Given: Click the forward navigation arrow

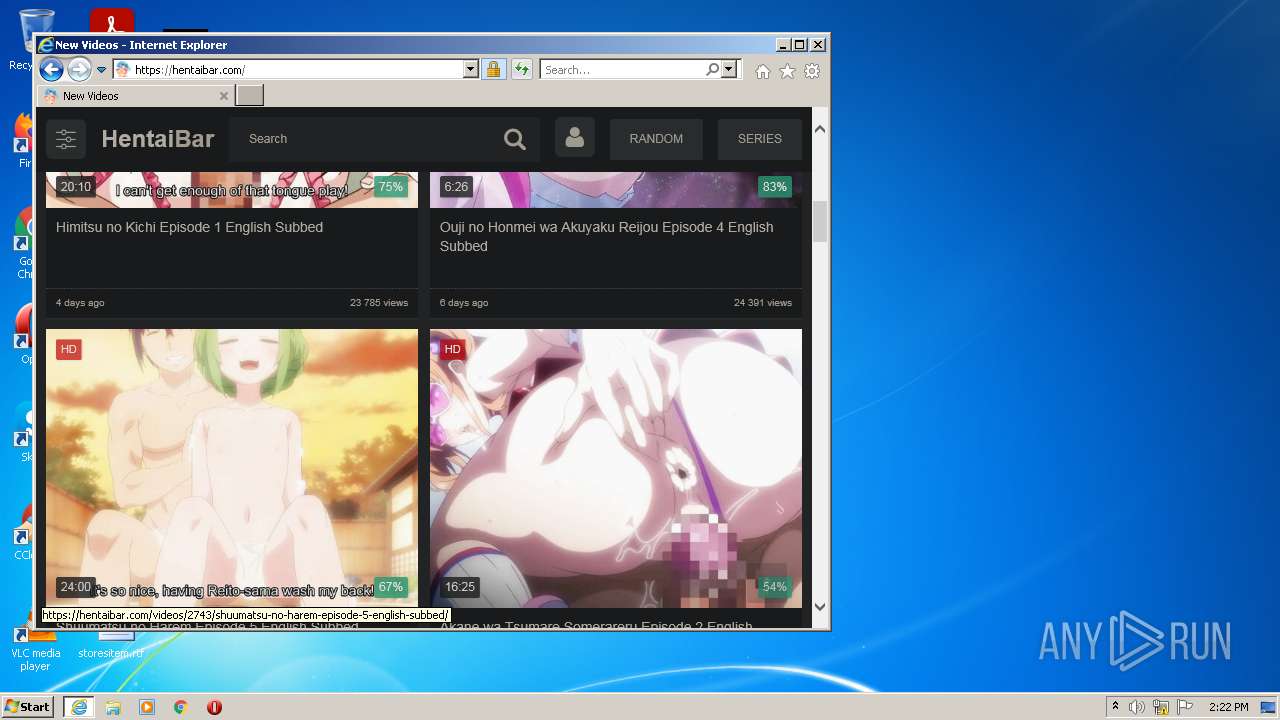Looking at the screenshot, I should [79, 70].
